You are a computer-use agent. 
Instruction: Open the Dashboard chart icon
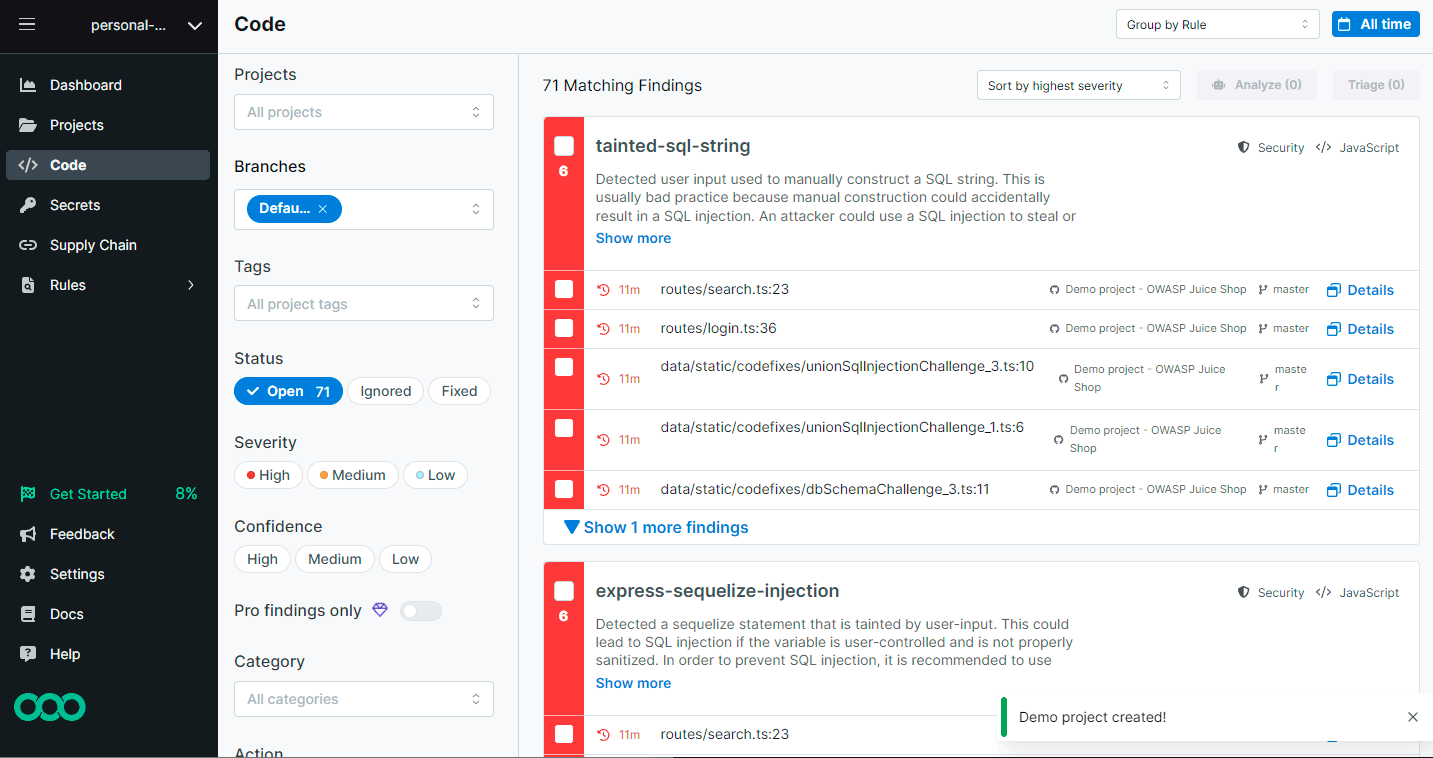tap(28, 85)
